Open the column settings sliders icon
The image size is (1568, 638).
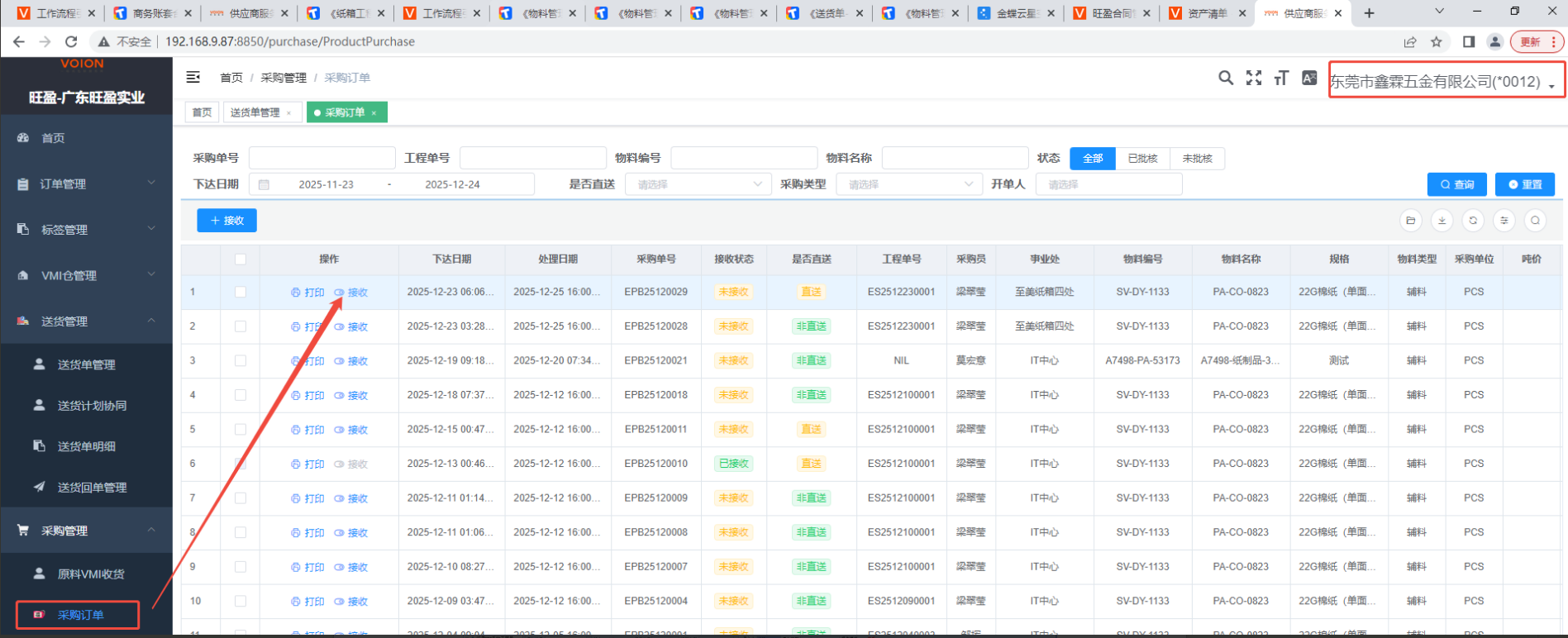tap(1504, 221)
